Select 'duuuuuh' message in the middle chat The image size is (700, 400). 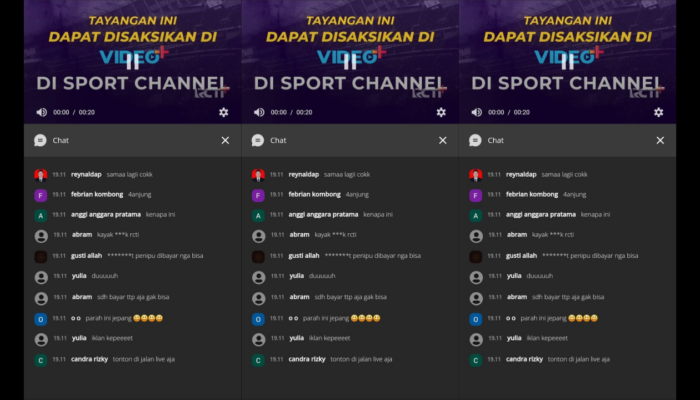[x=322, y=275]
